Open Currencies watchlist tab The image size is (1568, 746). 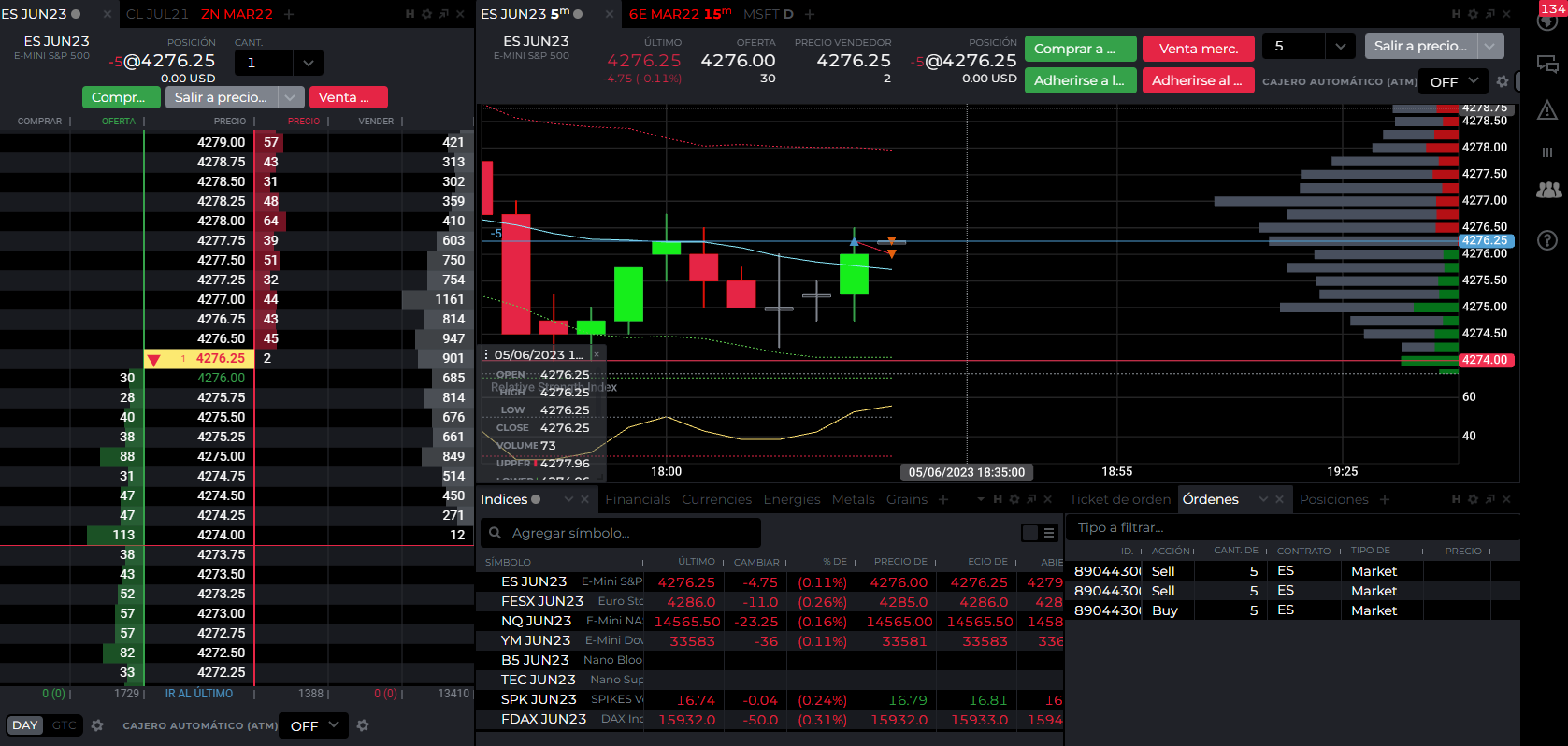click(x=716, y=499)
